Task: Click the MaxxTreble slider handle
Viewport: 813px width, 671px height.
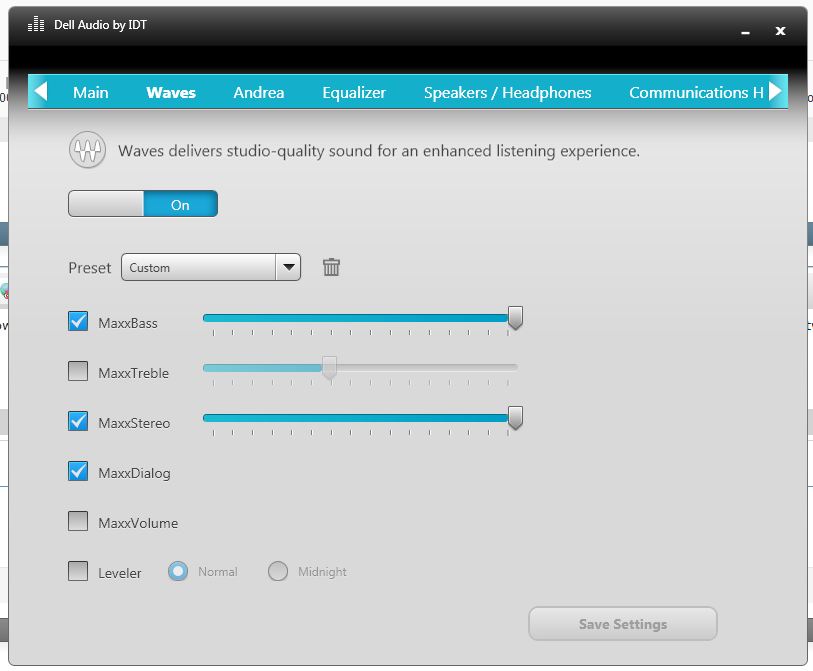Action: point(329,367)
